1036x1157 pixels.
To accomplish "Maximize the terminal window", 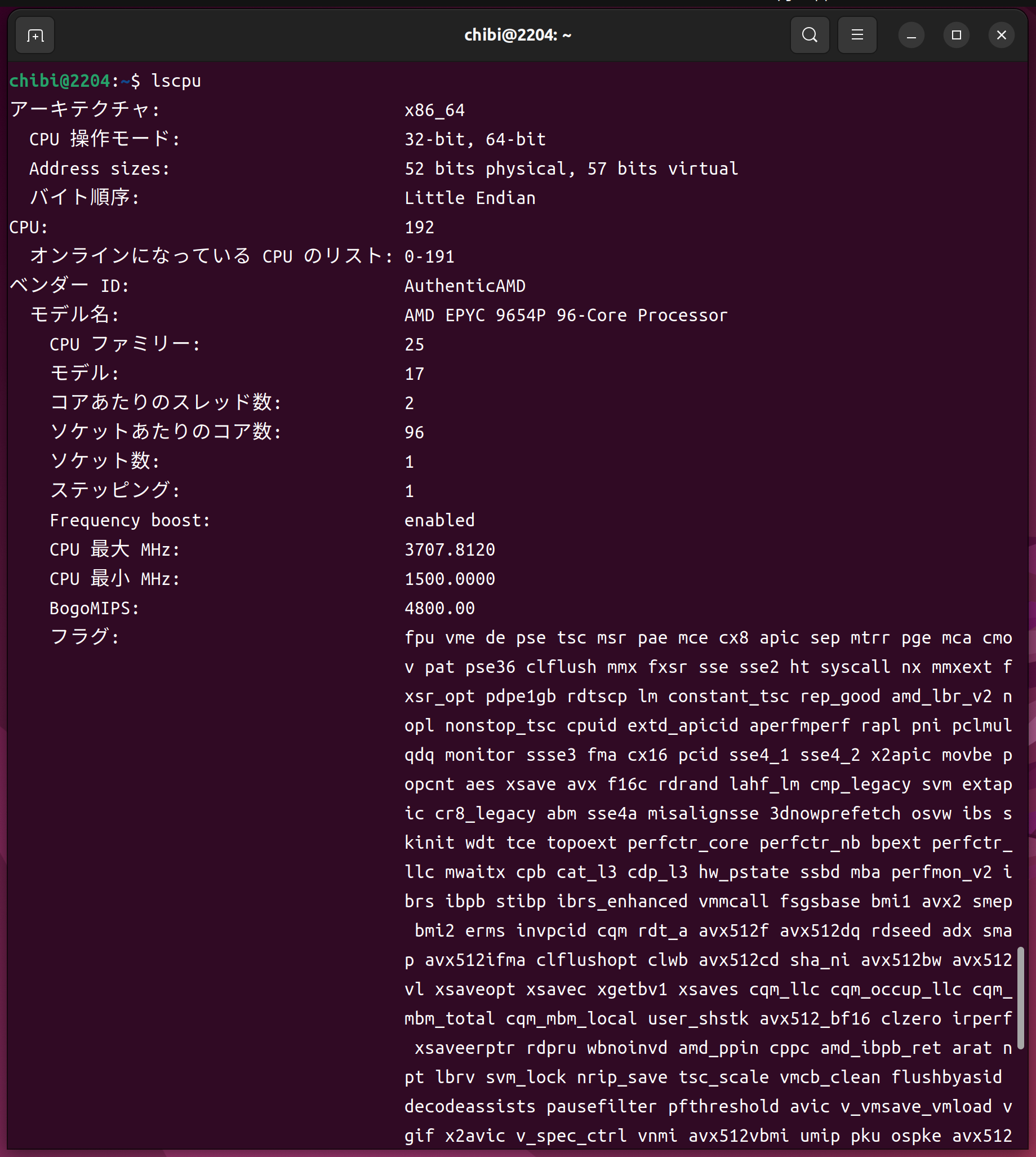I will click(x=957, y=36).
